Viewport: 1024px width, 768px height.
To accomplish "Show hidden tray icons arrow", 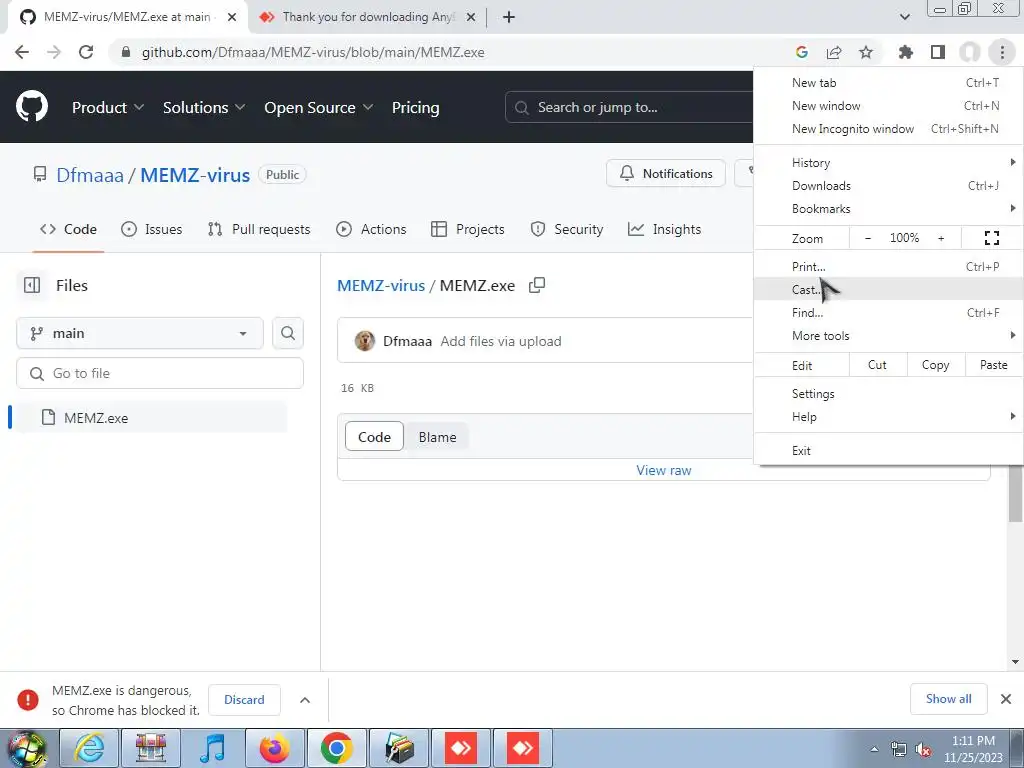I will [x=874, y=750].
